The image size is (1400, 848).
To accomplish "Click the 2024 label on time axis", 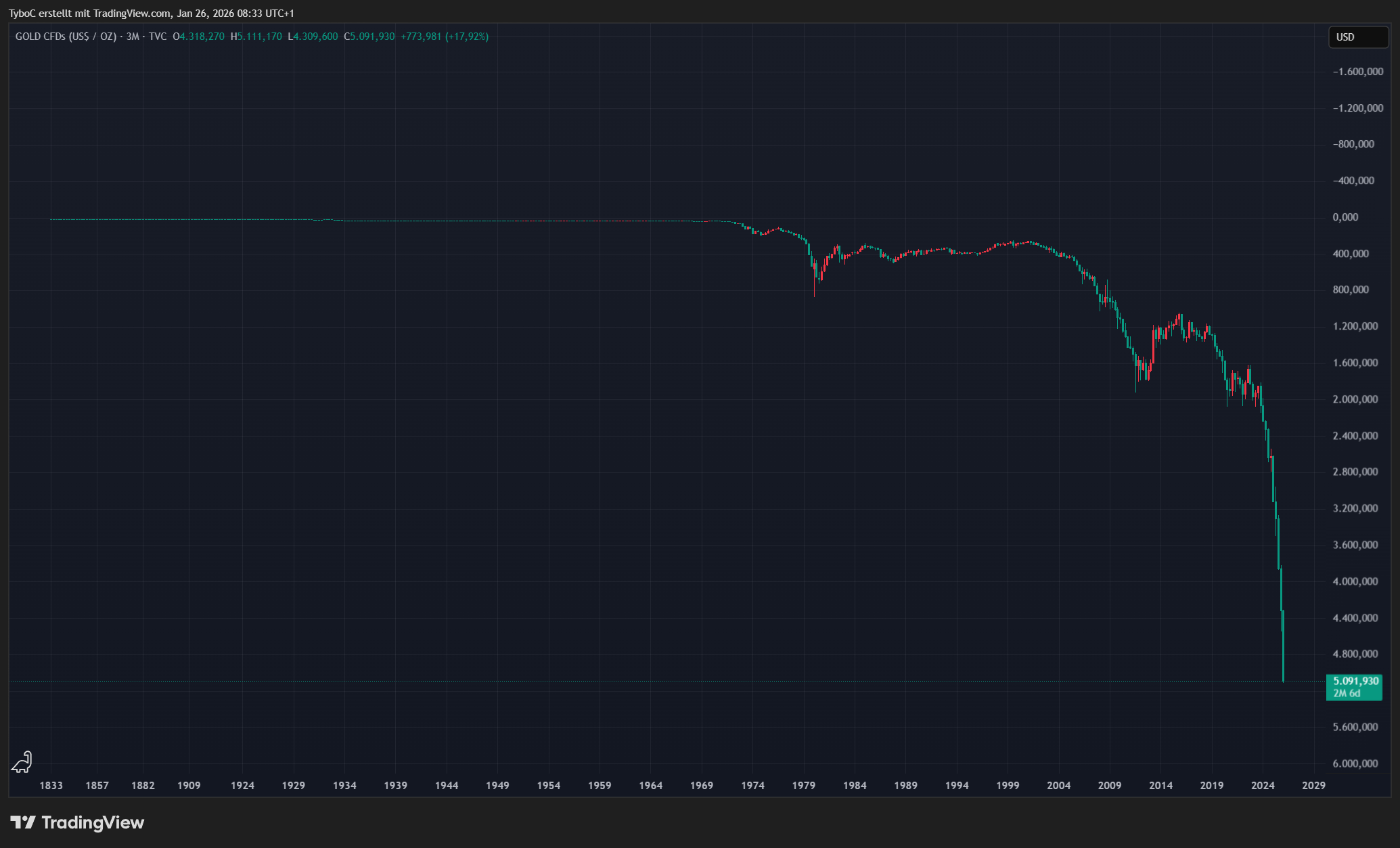I will [1263, 785].
